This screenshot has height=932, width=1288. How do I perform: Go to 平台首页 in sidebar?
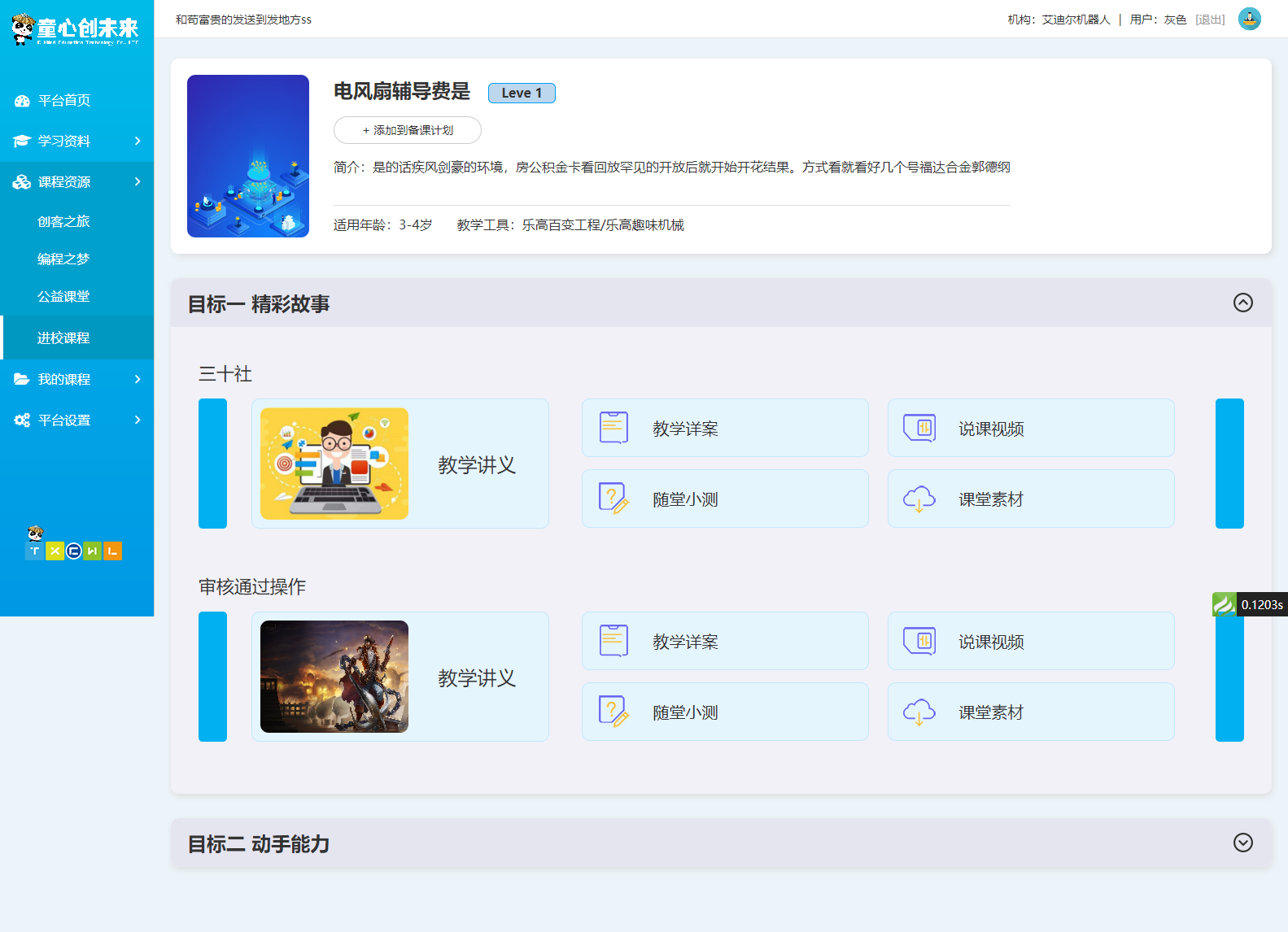tap(63, 100)
